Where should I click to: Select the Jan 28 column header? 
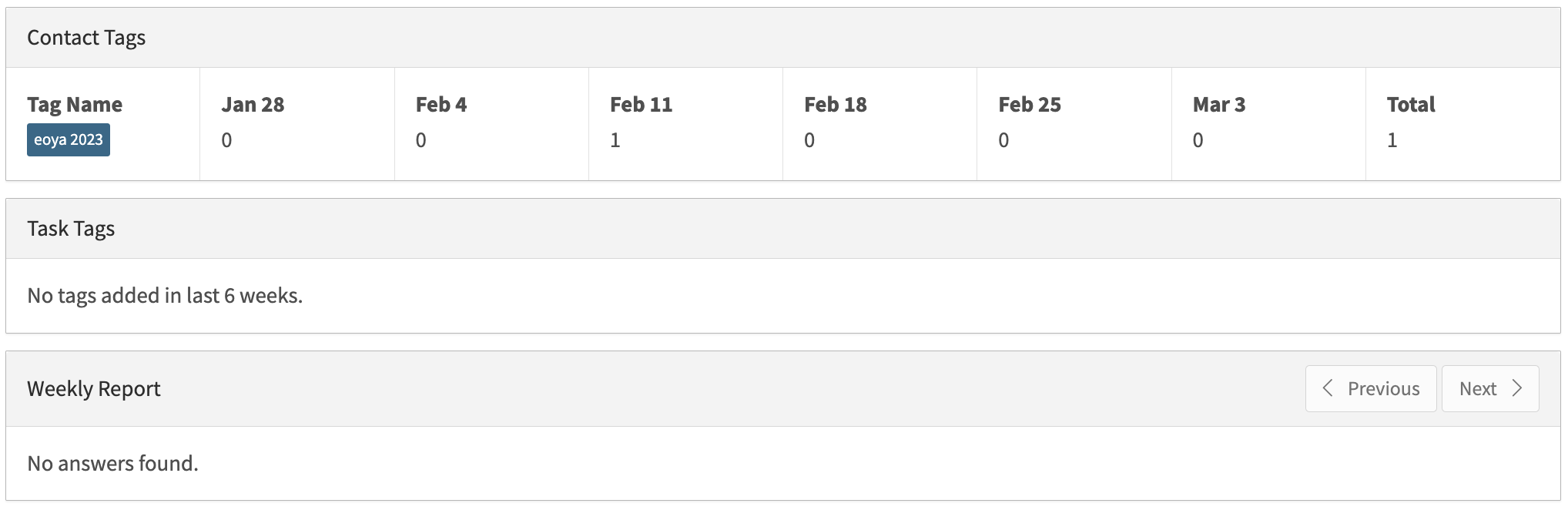tap(253, 105)
